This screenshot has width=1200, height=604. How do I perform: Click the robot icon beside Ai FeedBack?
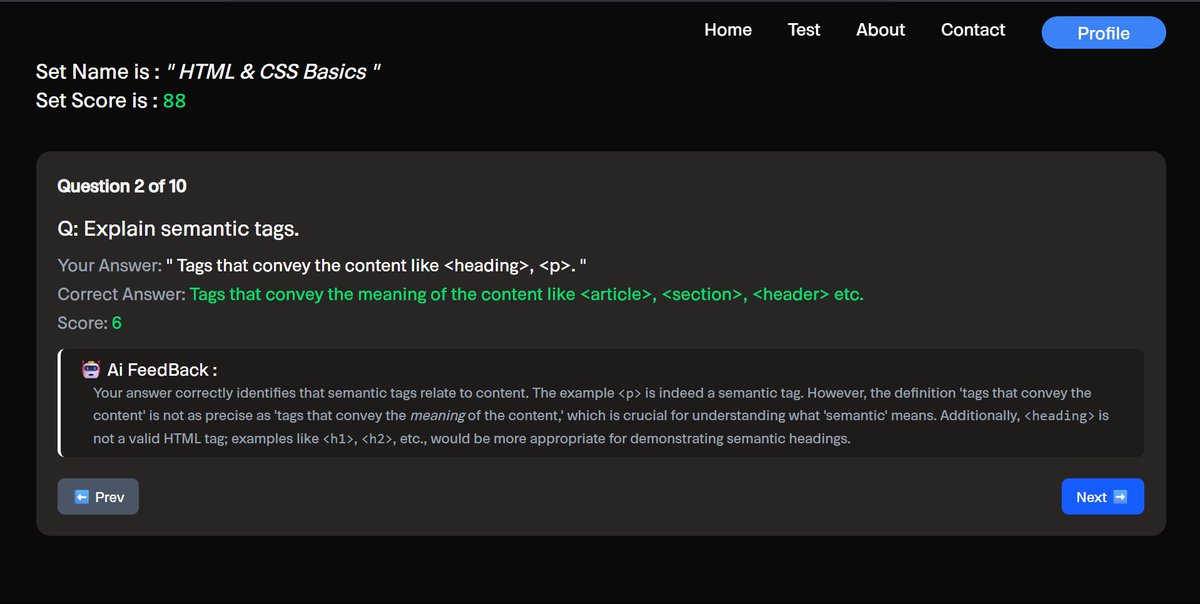click(92, 370)
